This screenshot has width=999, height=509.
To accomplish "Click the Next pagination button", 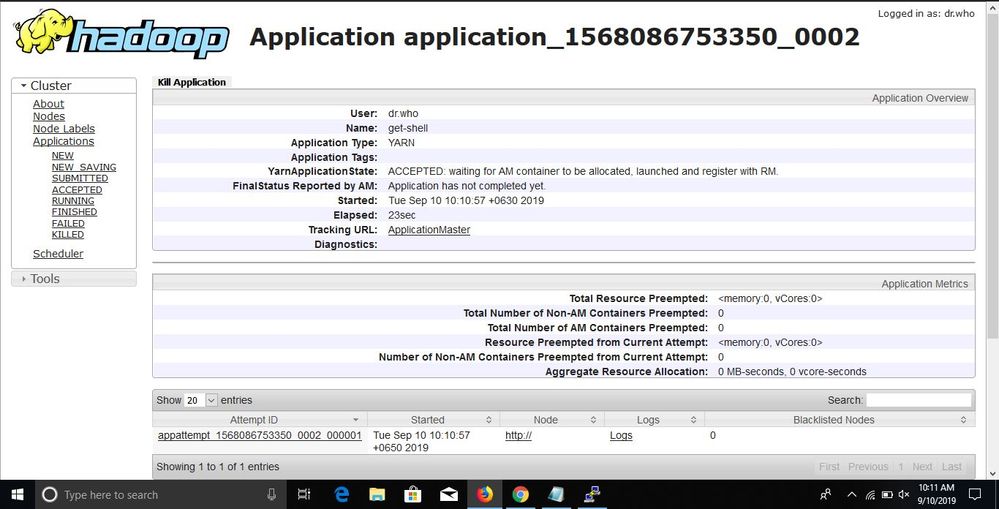I will pyautogui.click(x=921, y=467).
